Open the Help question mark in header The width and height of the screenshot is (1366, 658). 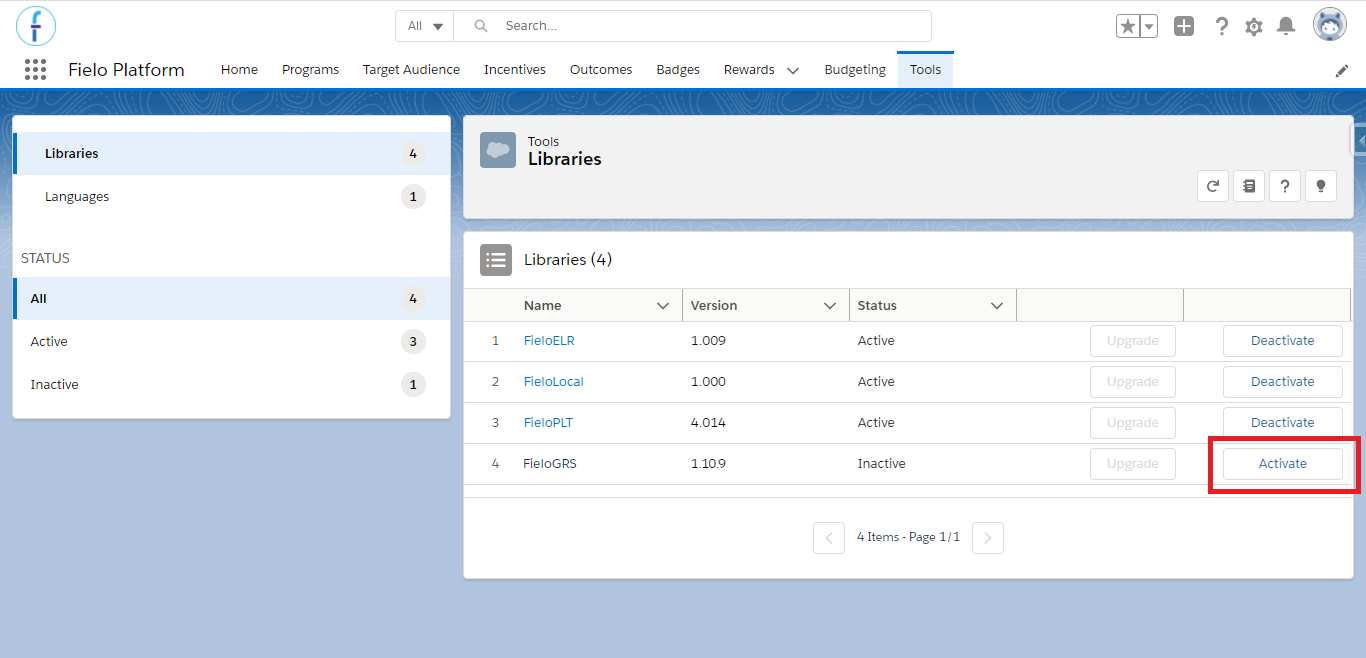[x=1221, y=27]
